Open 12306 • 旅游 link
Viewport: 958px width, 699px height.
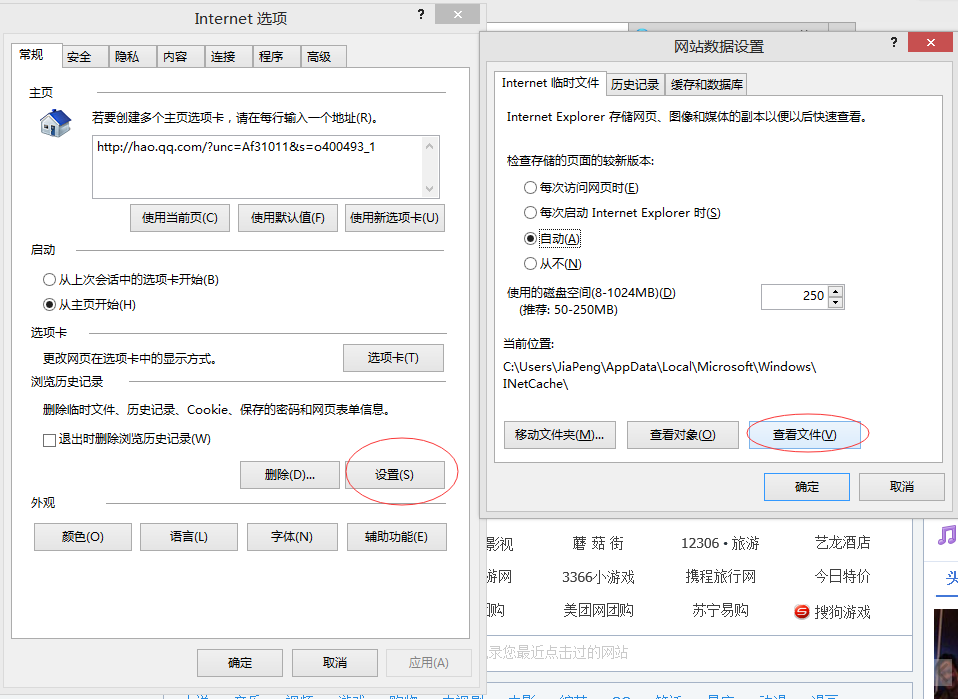click(x=720, y=543)
